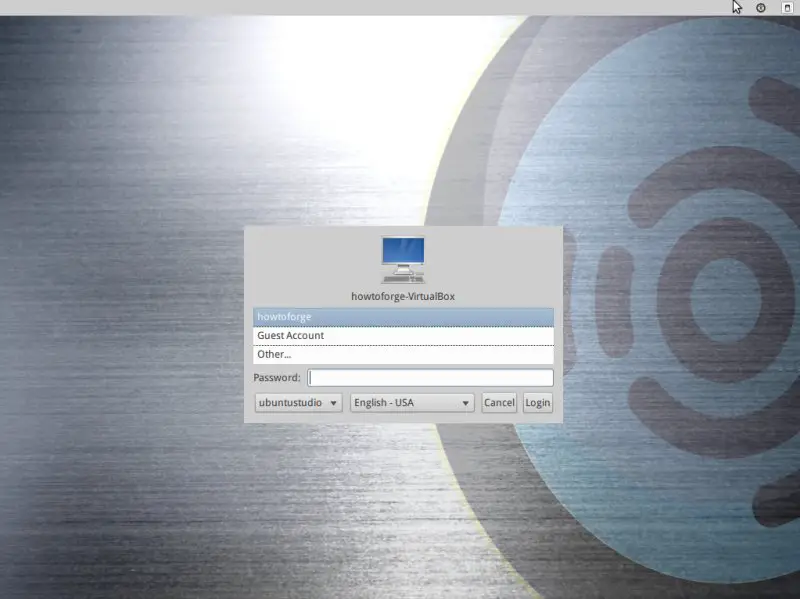Image resolution: width=800 pixels, height=599 pixels.
Task: Click the computer icon above howtoforge-VirtualBox
Action: coord(403,260)
